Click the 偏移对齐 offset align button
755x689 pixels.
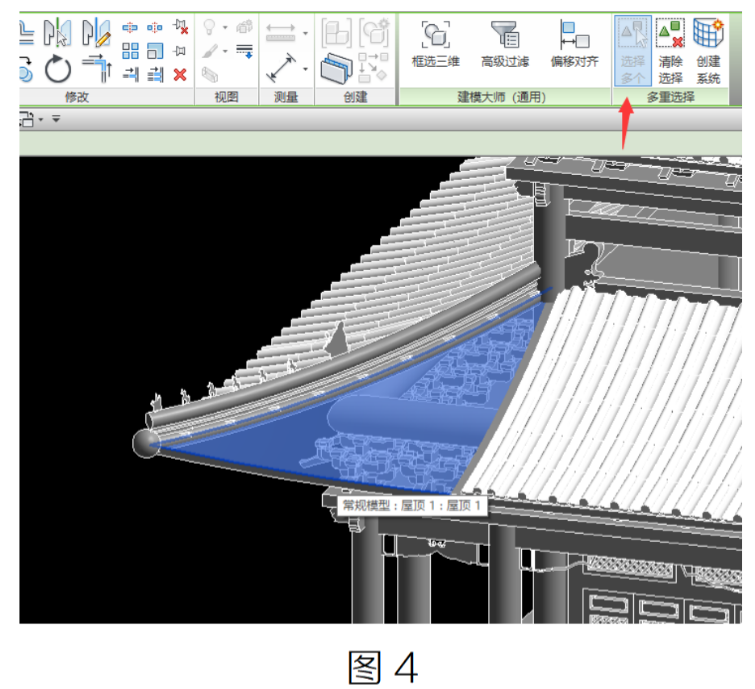(574, 44)
